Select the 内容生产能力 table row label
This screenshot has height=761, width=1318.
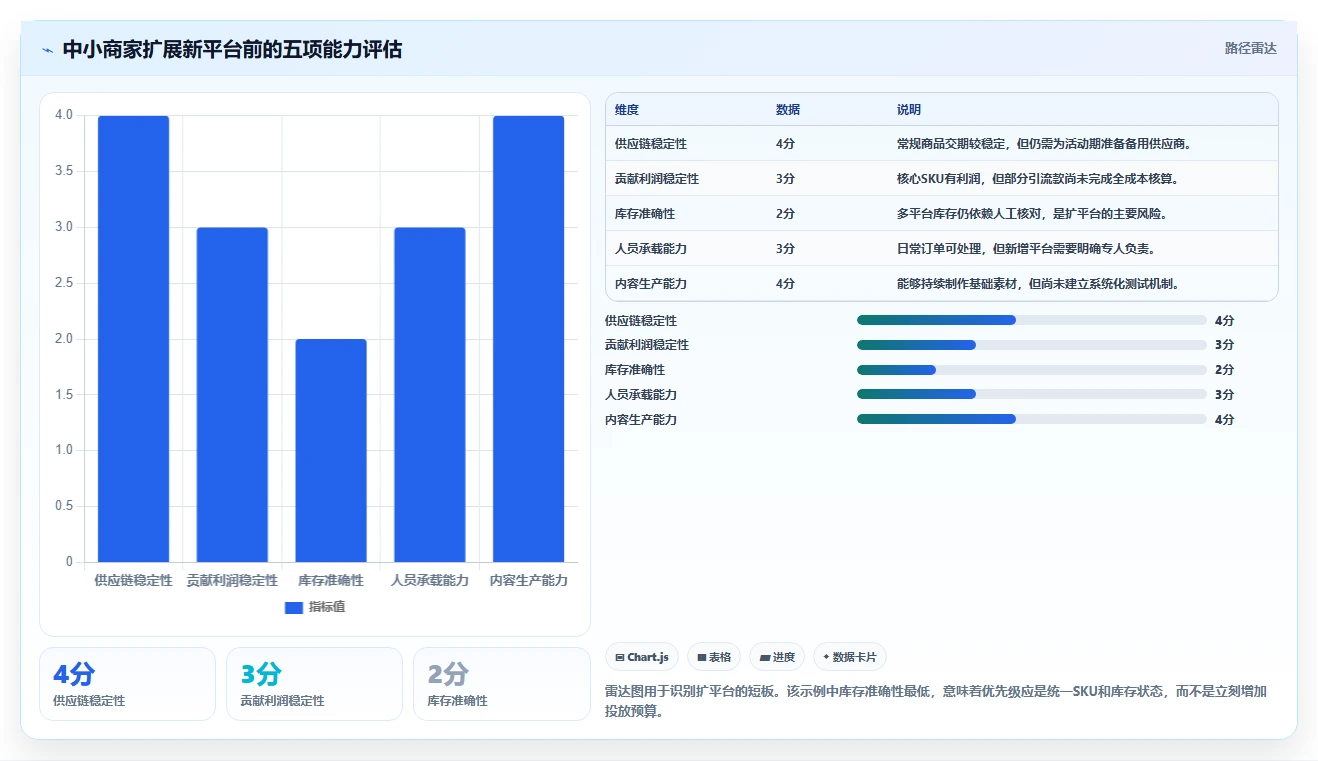click(x=651, y=284)
